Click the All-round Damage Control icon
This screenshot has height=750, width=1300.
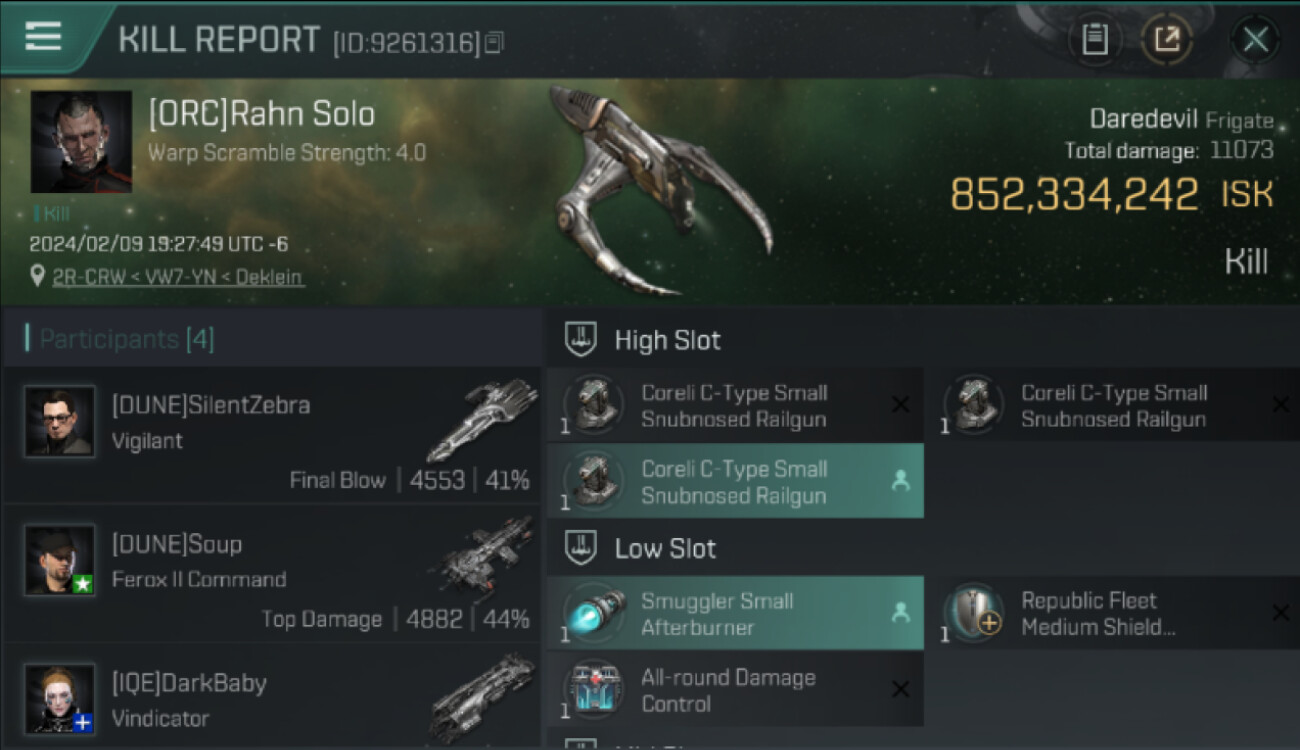[594, 689]
